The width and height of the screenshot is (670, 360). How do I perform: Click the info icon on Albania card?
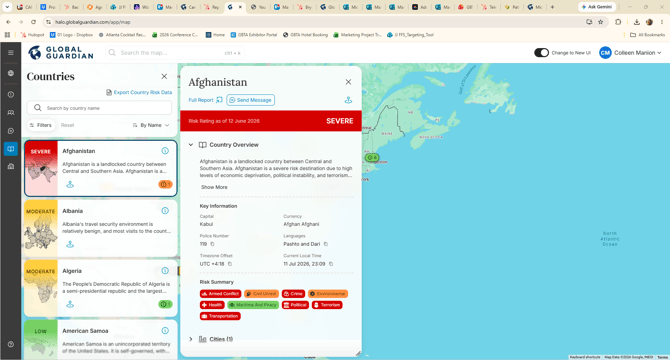(x=165, y=211)
